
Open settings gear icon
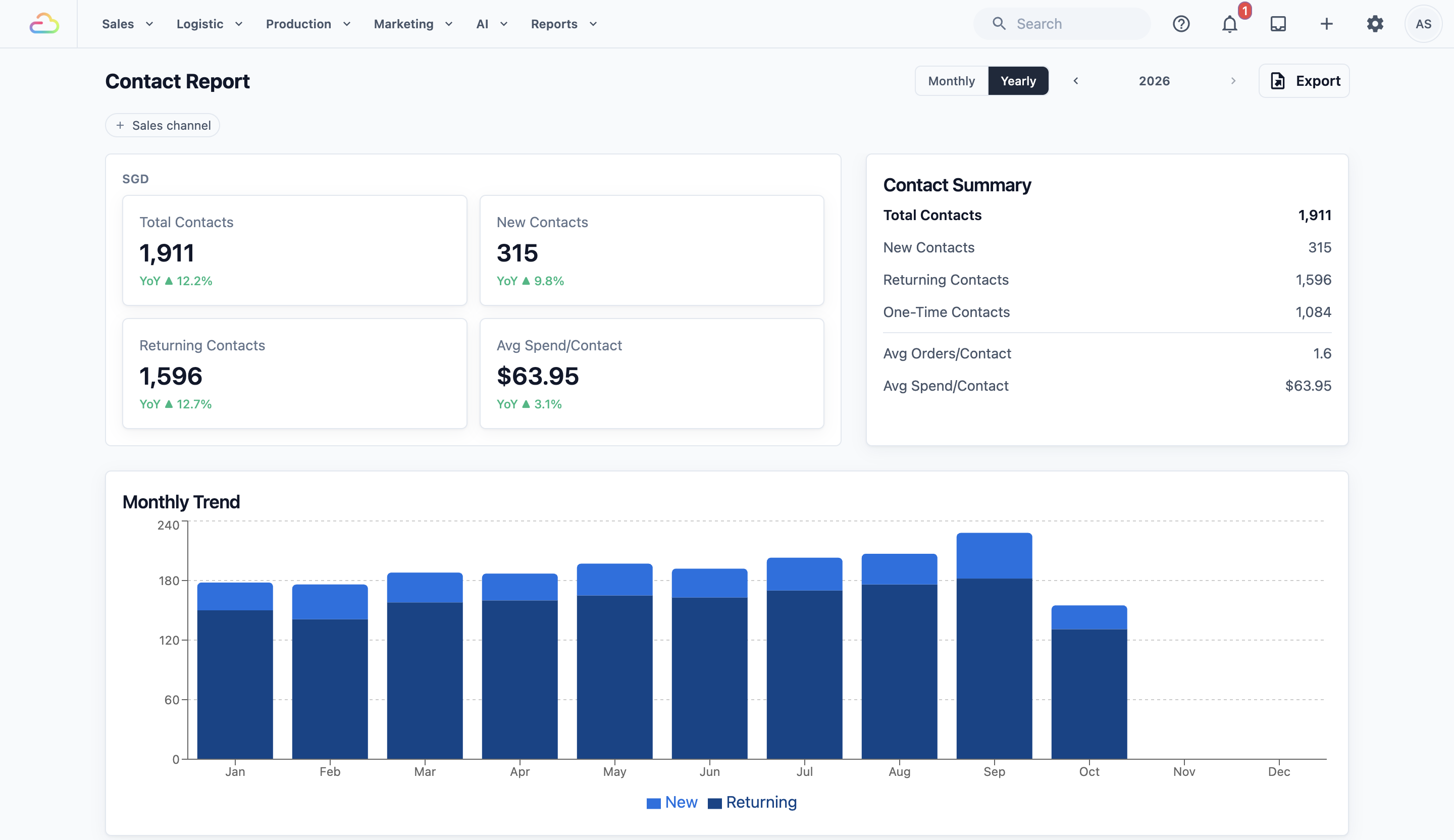pos(1375,24)
